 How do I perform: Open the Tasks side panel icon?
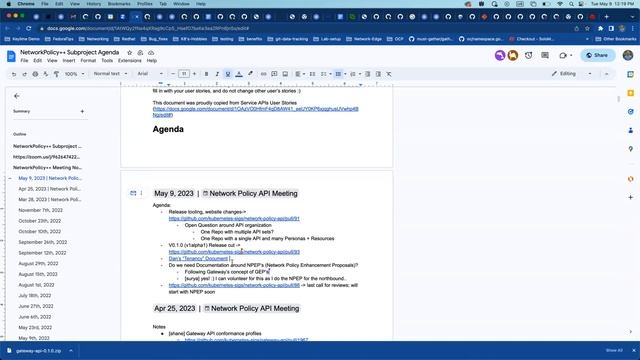click(x=631, y=112)
